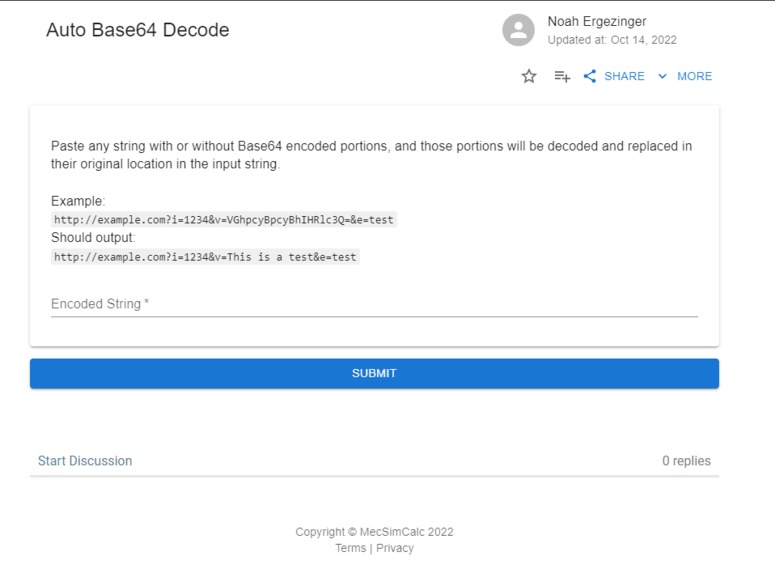775x573 pixels.
Task: Click the author name Noah Ergezinger
Action: pos(597,21)
